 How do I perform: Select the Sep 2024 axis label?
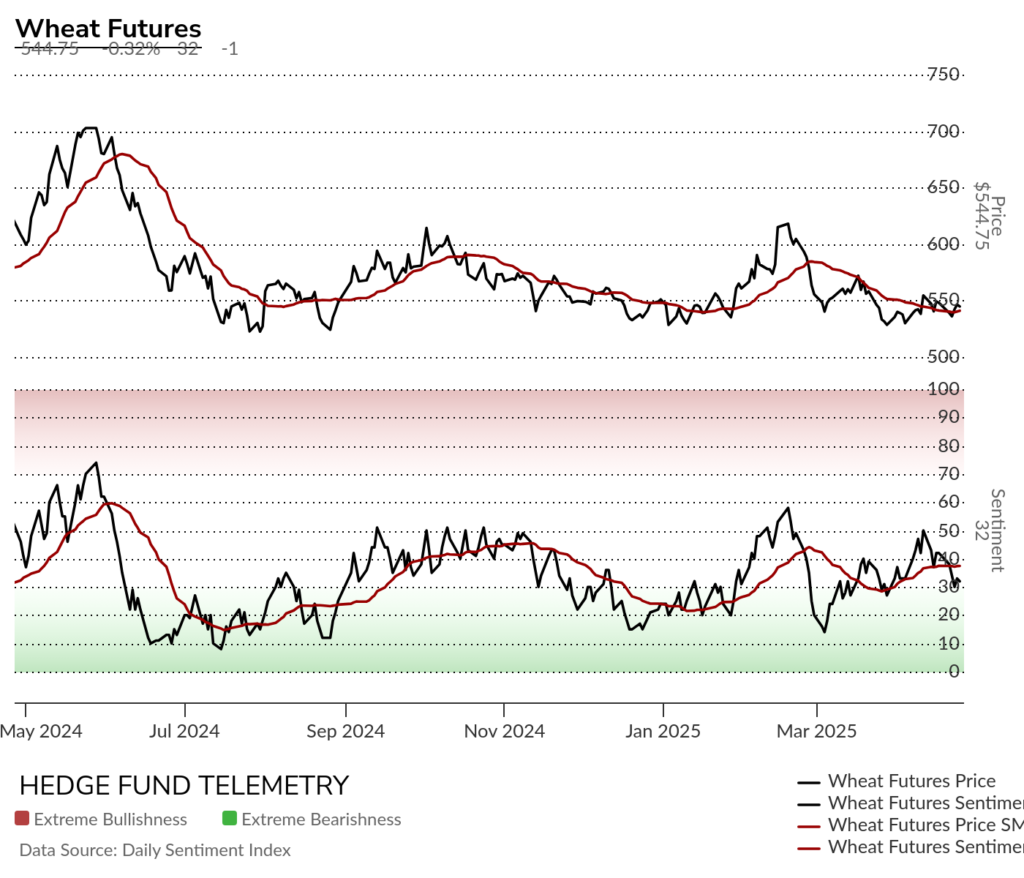click(345, 731)
